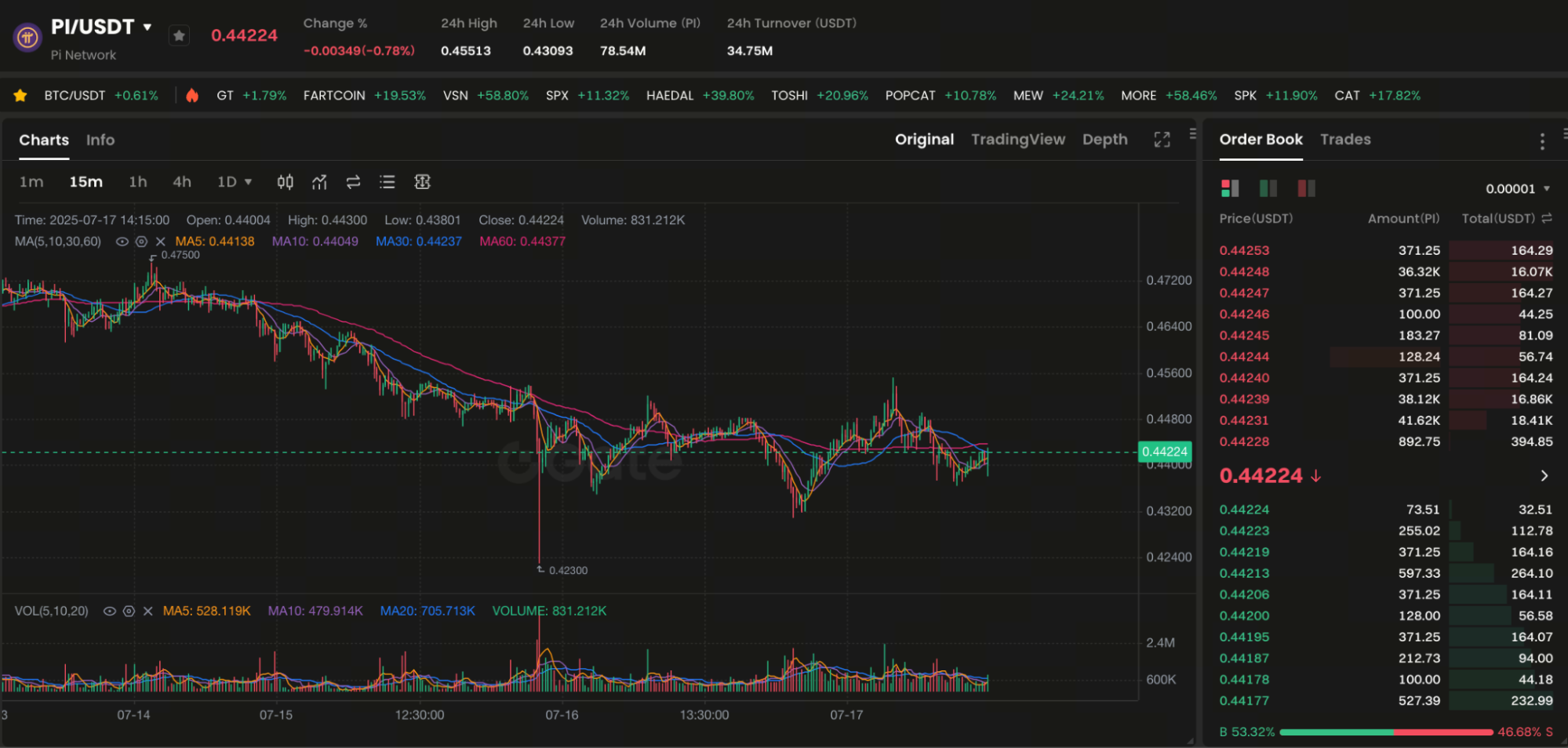Screen dimensions: 1568x748
Task: Set the chart interval to 1h
Action: pyautogui.click(x=138, y=182)
